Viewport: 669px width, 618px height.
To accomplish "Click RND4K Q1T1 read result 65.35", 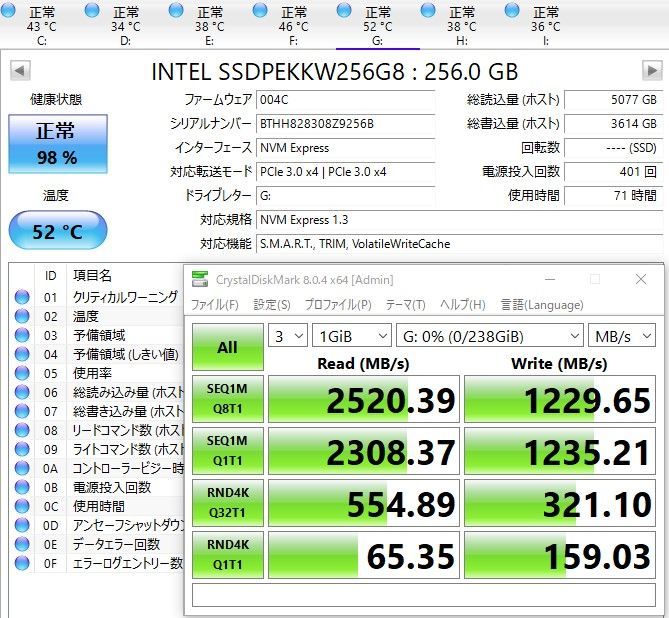I will [x=364, y=555].
